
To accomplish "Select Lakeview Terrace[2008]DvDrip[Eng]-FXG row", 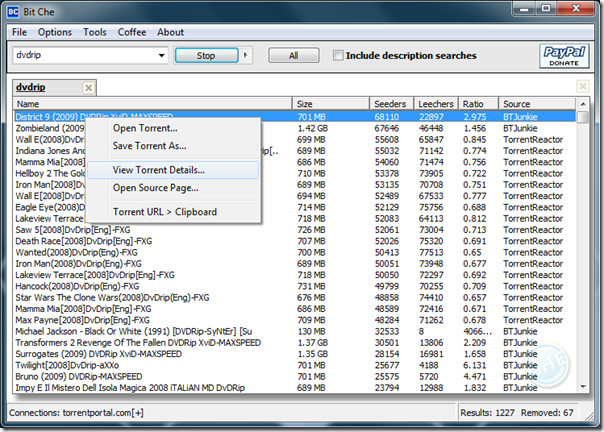I will click(x=295, y=275).
